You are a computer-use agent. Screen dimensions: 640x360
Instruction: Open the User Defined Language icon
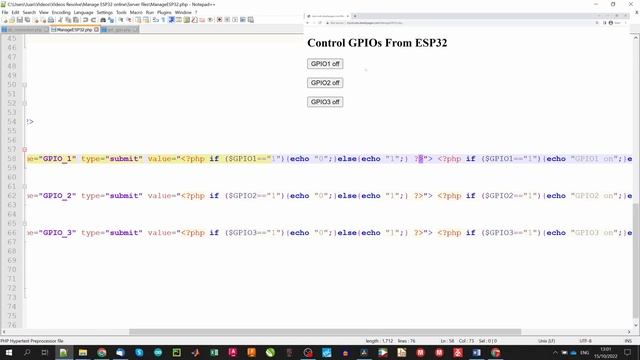pos(179,20)
